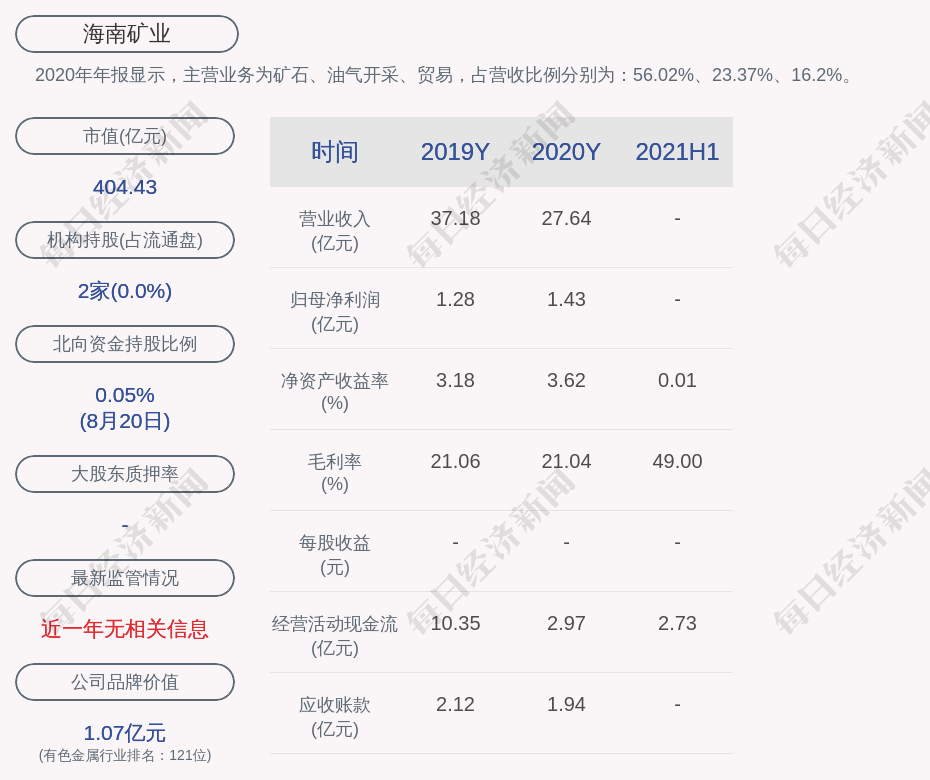The width and height of the screenshot is (930, 780).
Task: Click gross margin value 21.04
Action: (x=566, y=461)
